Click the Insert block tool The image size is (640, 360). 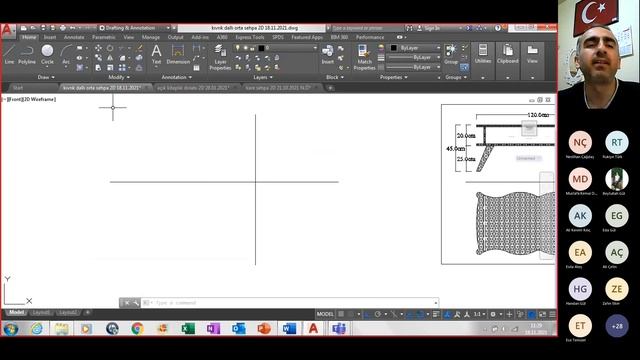(x=327, y=54)
